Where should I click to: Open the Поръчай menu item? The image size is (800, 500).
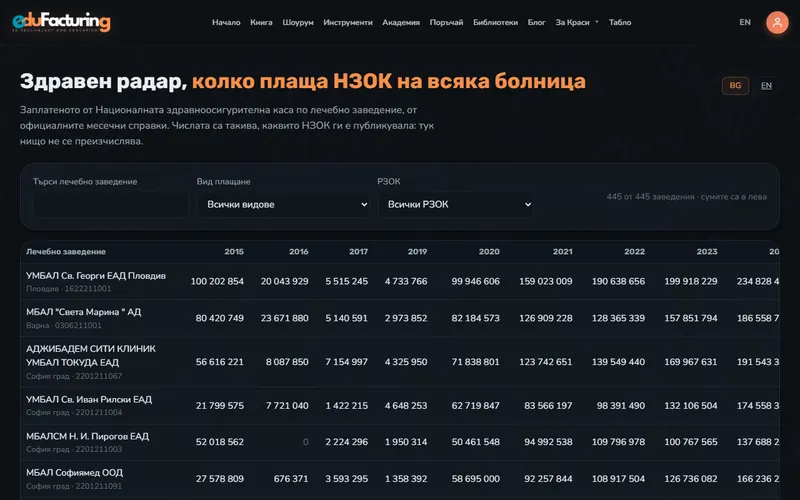[x=446, y=22]
